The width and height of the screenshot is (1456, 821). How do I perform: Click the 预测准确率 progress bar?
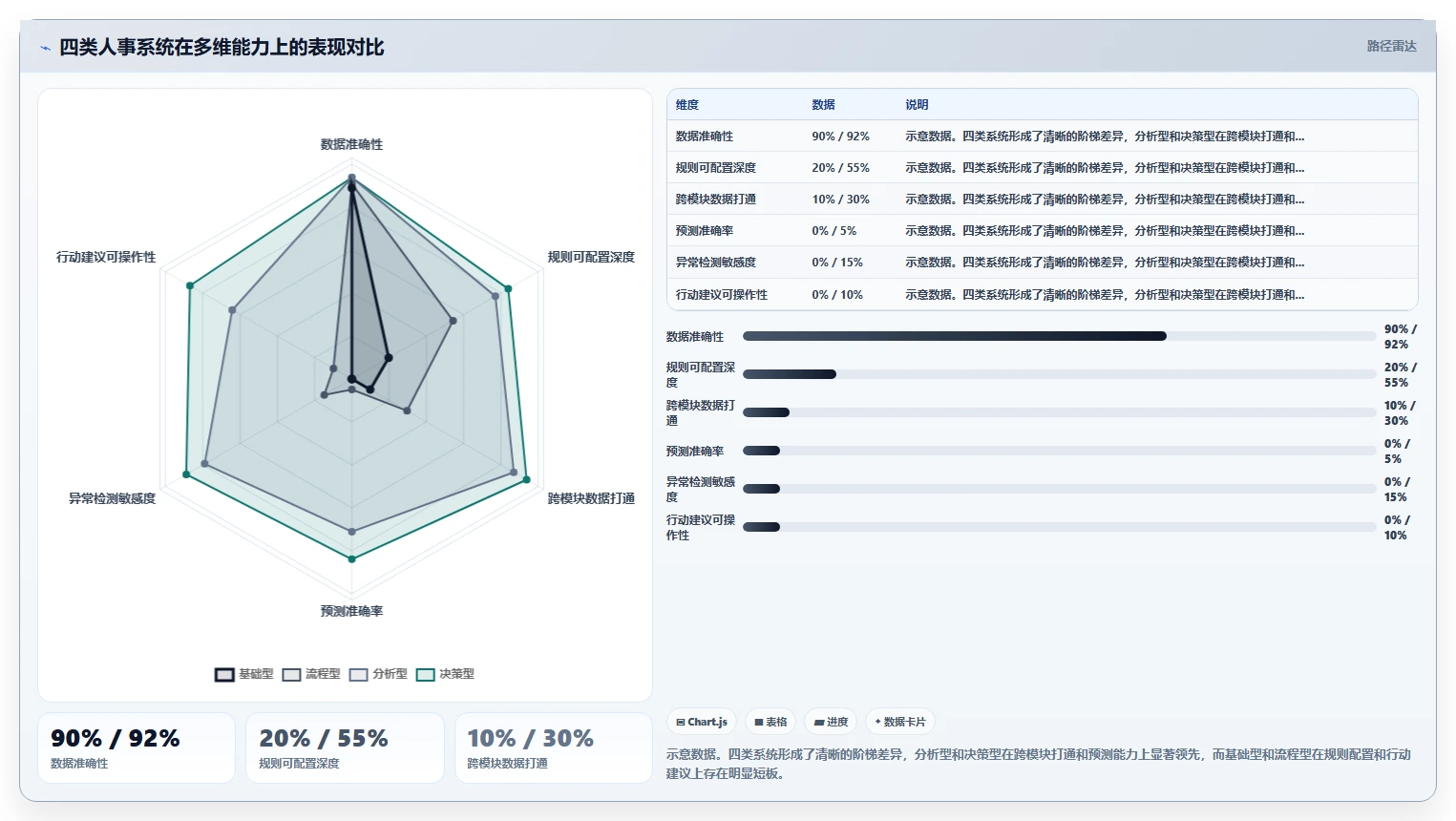click(x=1060, y=451)
